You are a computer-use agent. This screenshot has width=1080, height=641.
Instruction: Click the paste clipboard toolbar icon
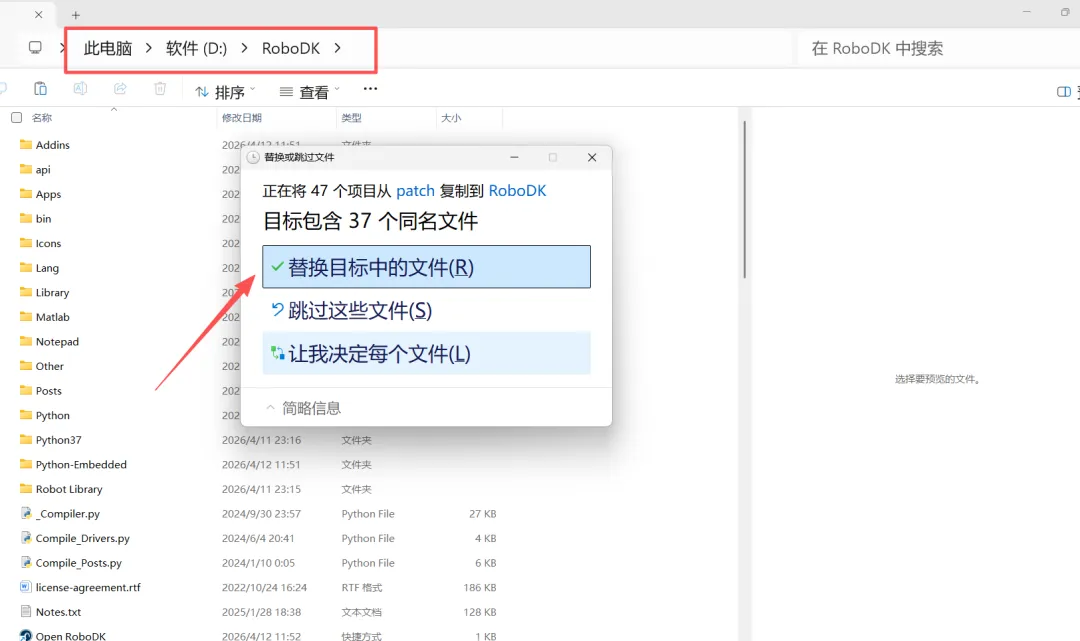[41, 89]
